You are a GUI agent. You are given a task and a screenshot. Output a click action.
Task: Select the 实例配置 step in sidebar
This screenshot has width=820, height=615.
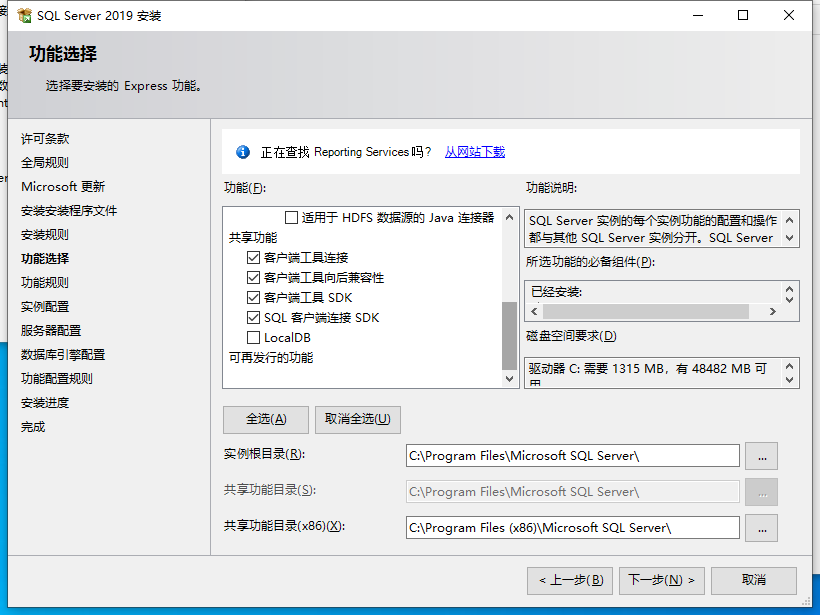coord(45,307)
